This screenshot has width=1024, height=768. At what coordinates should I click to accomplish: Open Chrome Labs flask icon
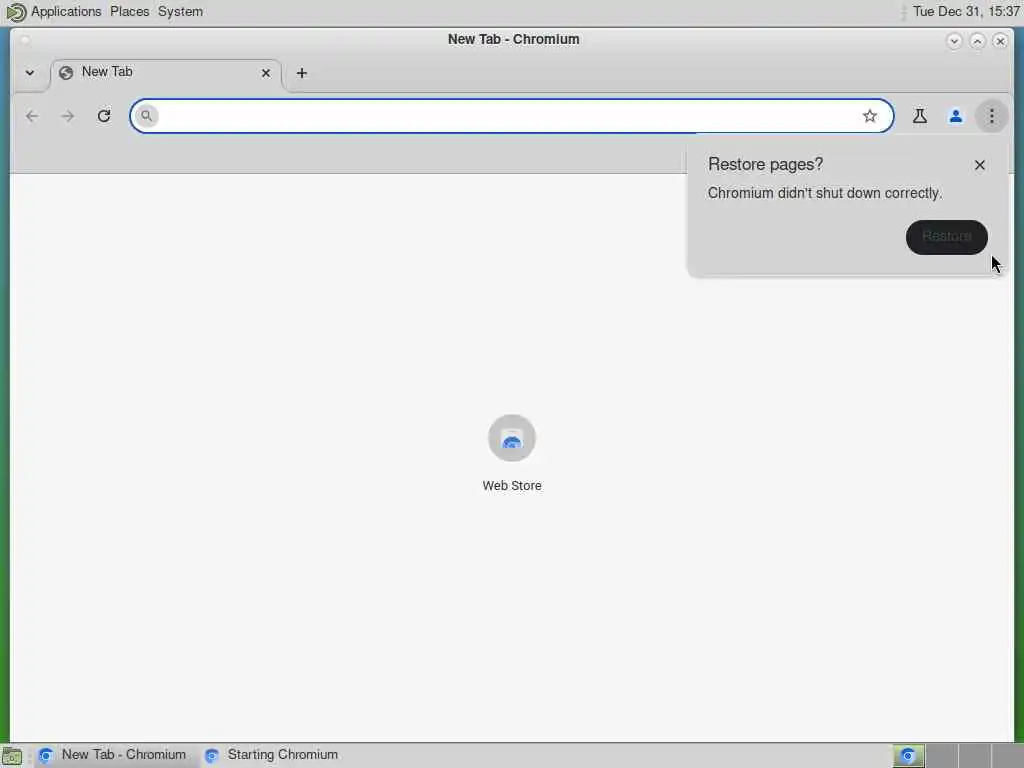click(920, 116)
